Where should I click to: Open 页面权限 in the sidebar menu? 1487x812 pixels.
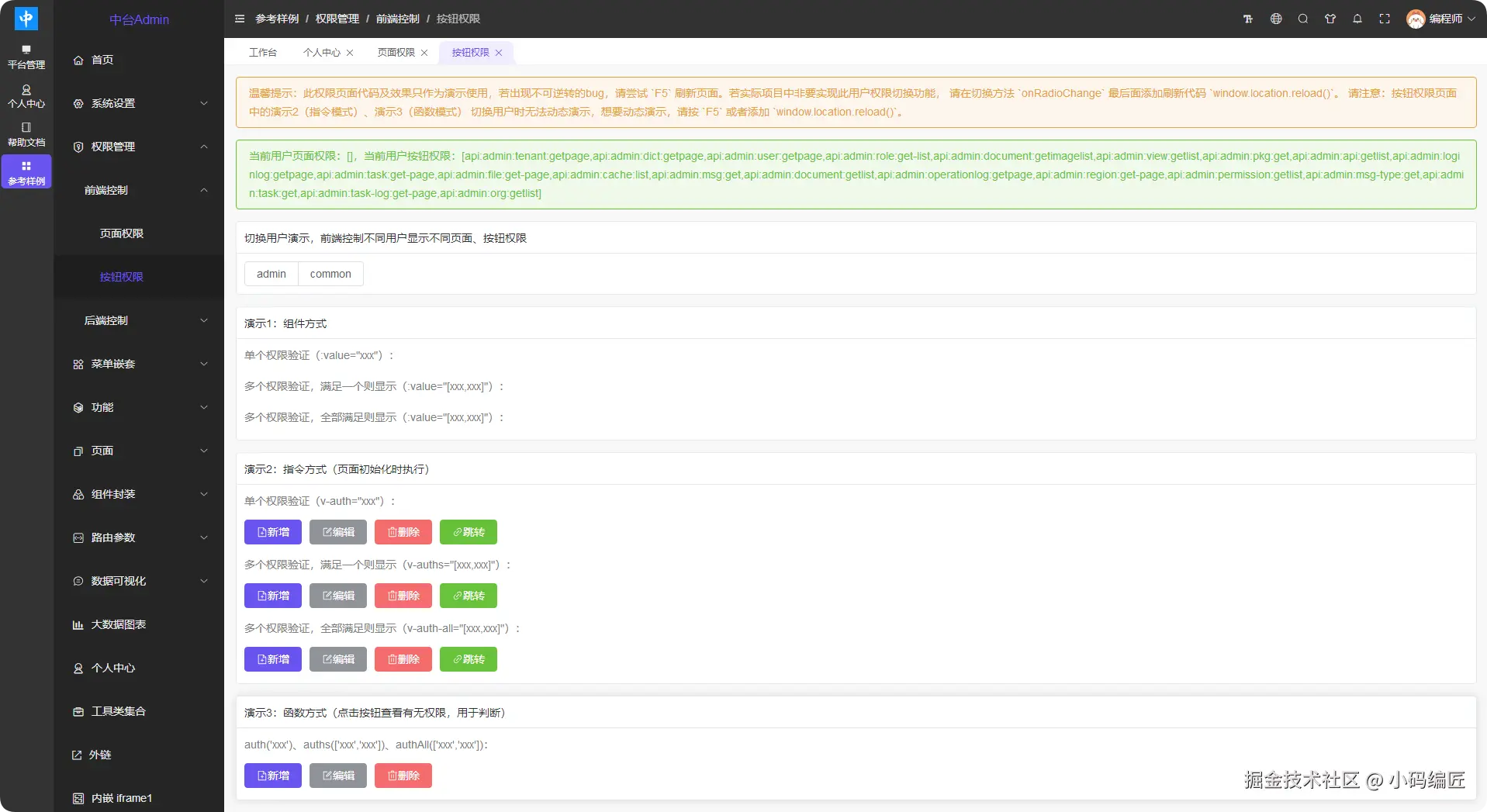click(x=139, y=233)
